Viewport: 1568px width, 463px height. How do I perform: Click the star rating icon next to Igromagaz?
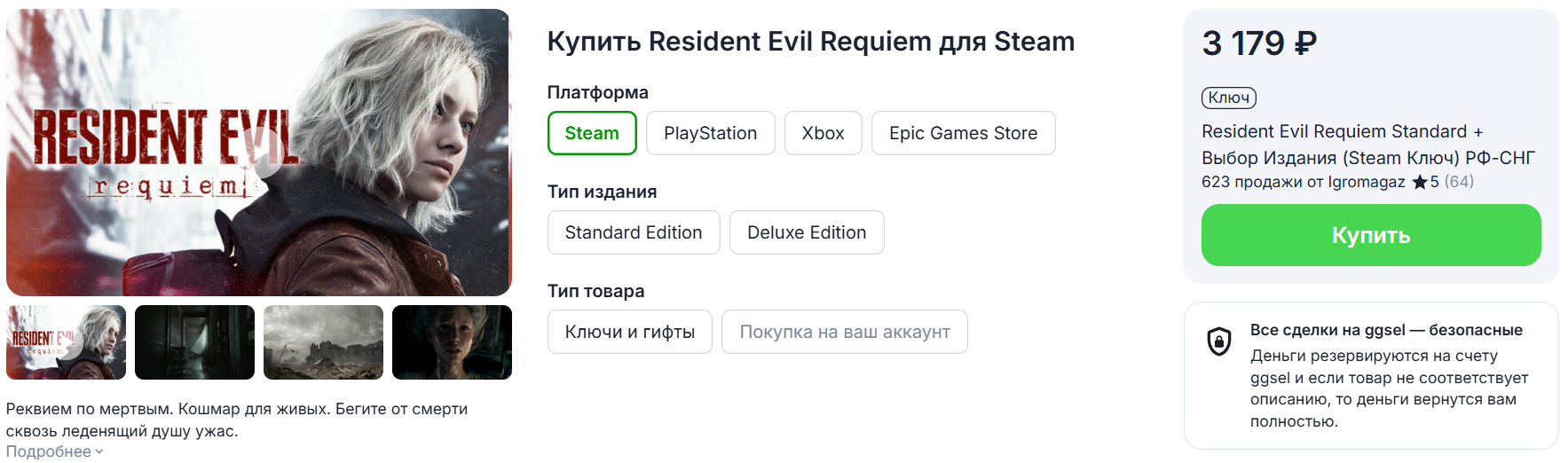pyautogui.click(x=1420, y=182)
